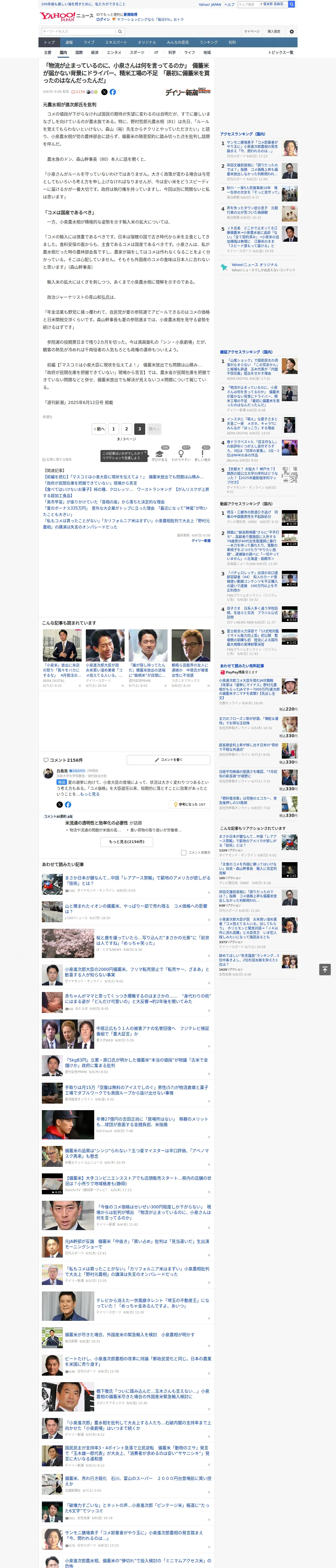The width and height of the screenshot is (336, 1568).
Task: Select the ライブ navigation tab
Action: (89, 43)
